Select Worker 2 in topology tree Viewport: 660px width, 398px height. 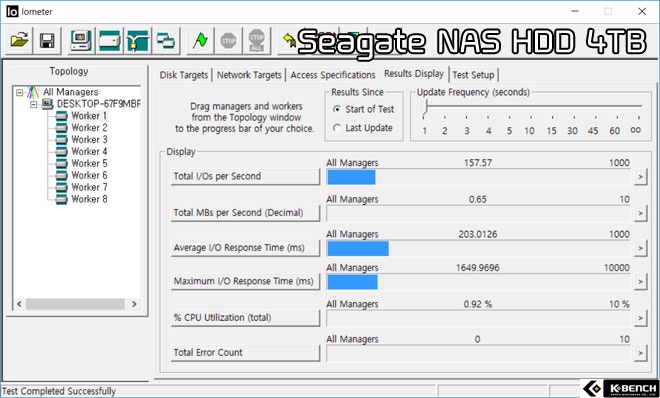click(x=89, y=127)
